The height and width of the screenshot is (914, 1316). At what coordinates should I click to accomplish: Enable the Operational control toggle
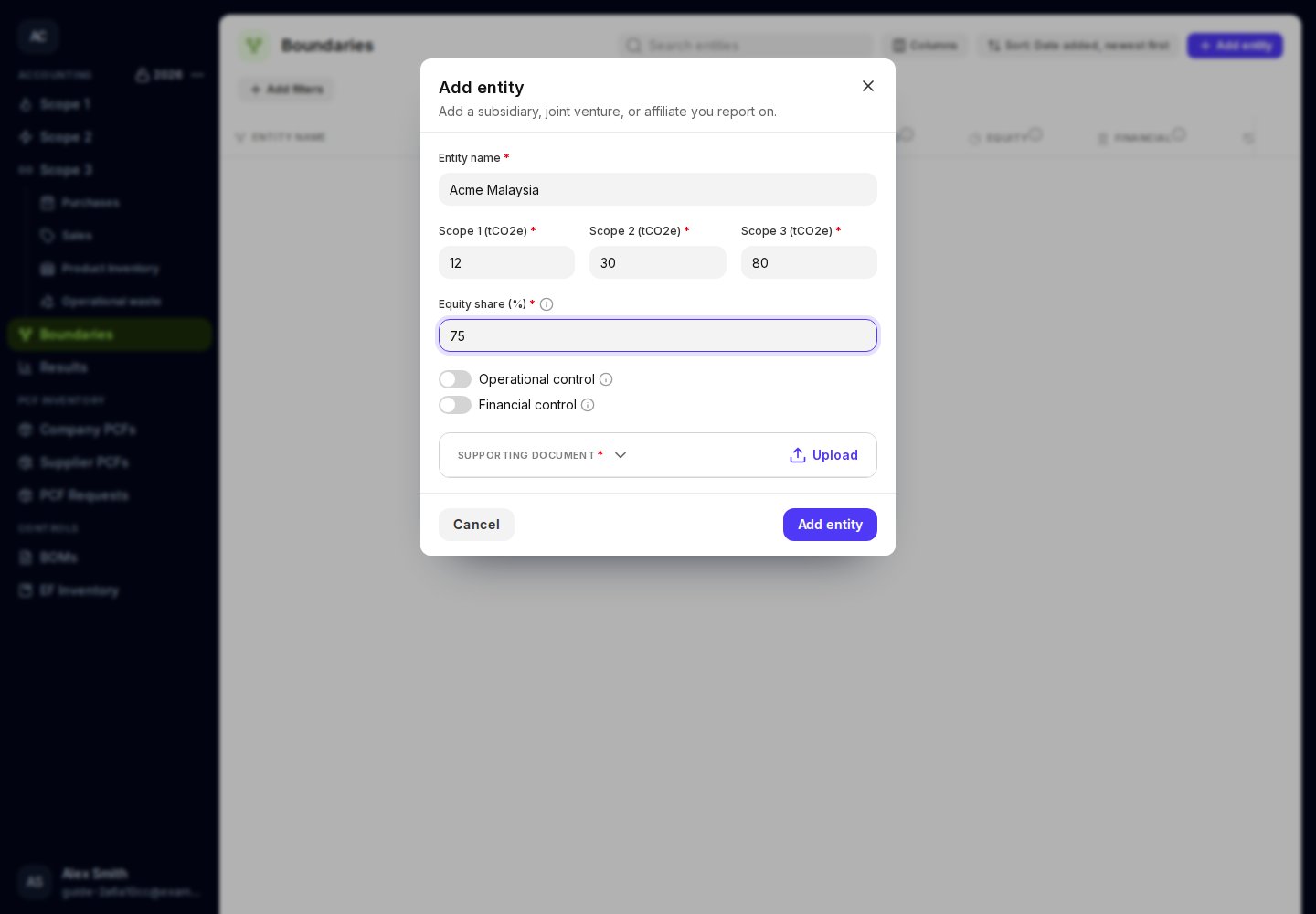pyautogui.click(x=455, y=379)
